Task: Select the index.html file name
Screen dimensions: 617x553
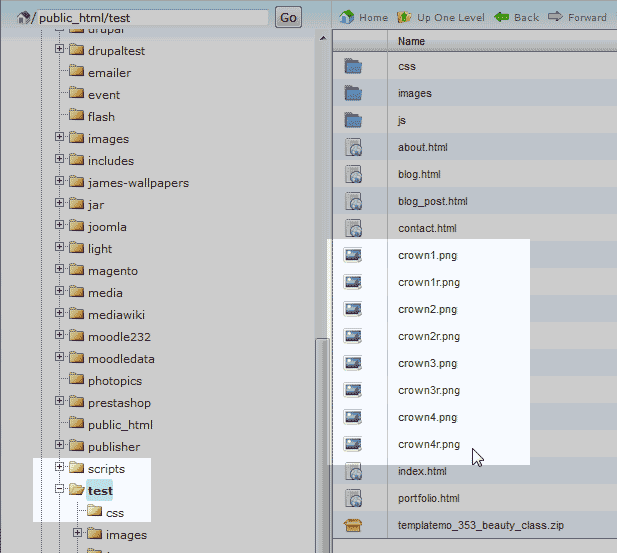Action: (x=422, y=471)
